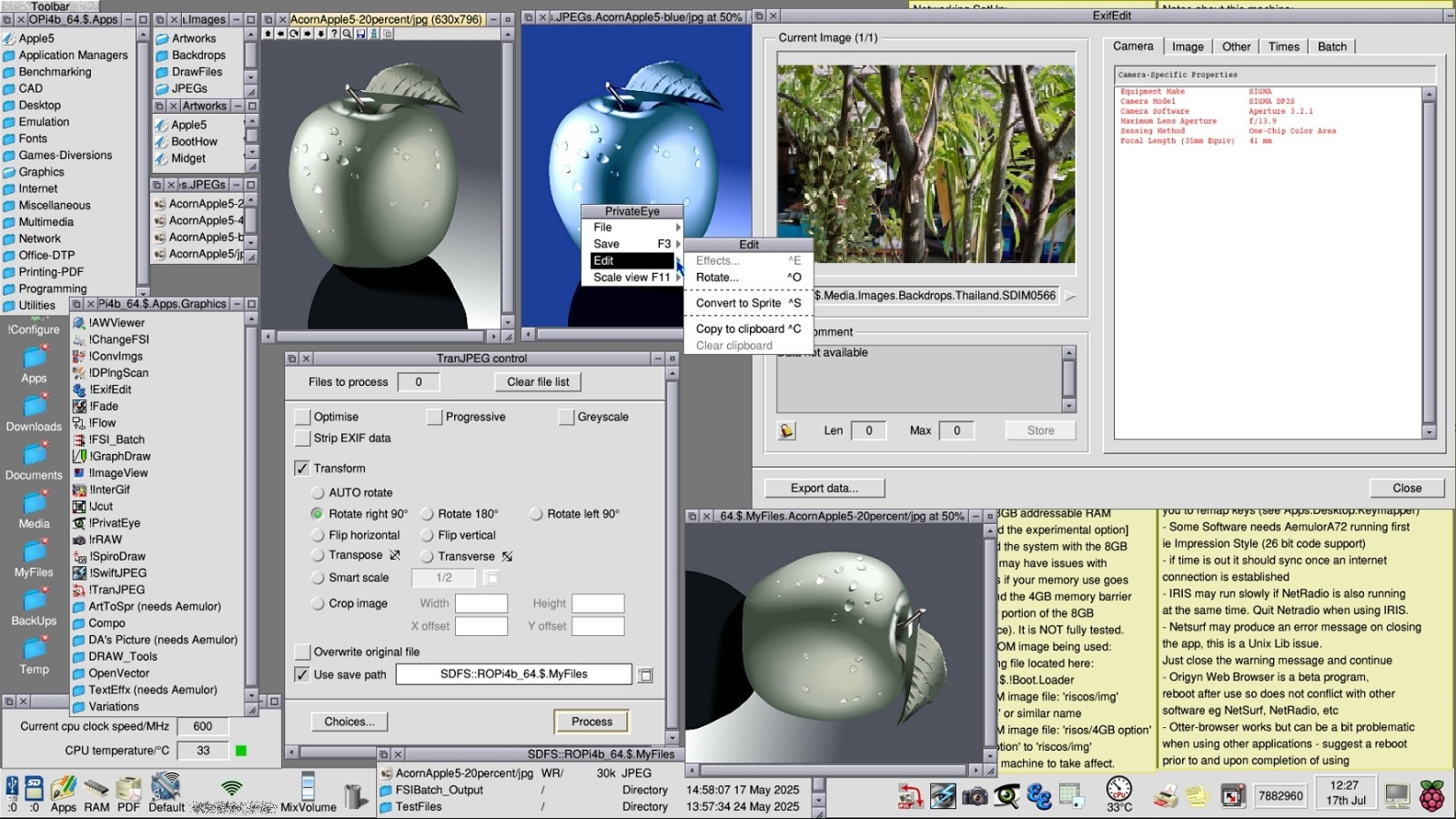The image size is (1456, 819).
Task: Untick the Use save path checkbox
Action: (x=302, y=674)
